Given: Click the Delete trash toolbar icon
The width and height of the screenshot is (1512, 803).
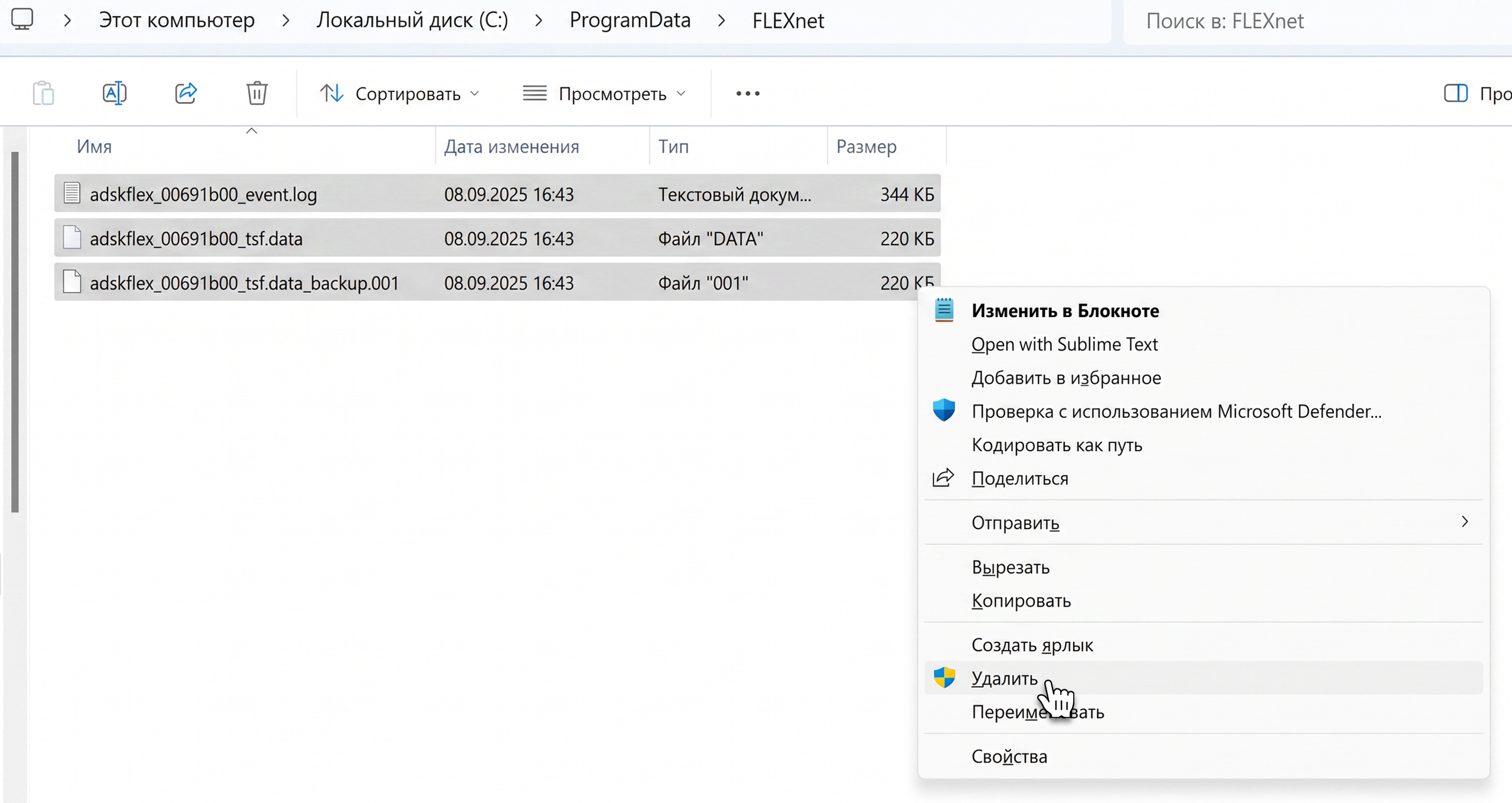Looking at the screenshot, I should [x=257, y=93].
